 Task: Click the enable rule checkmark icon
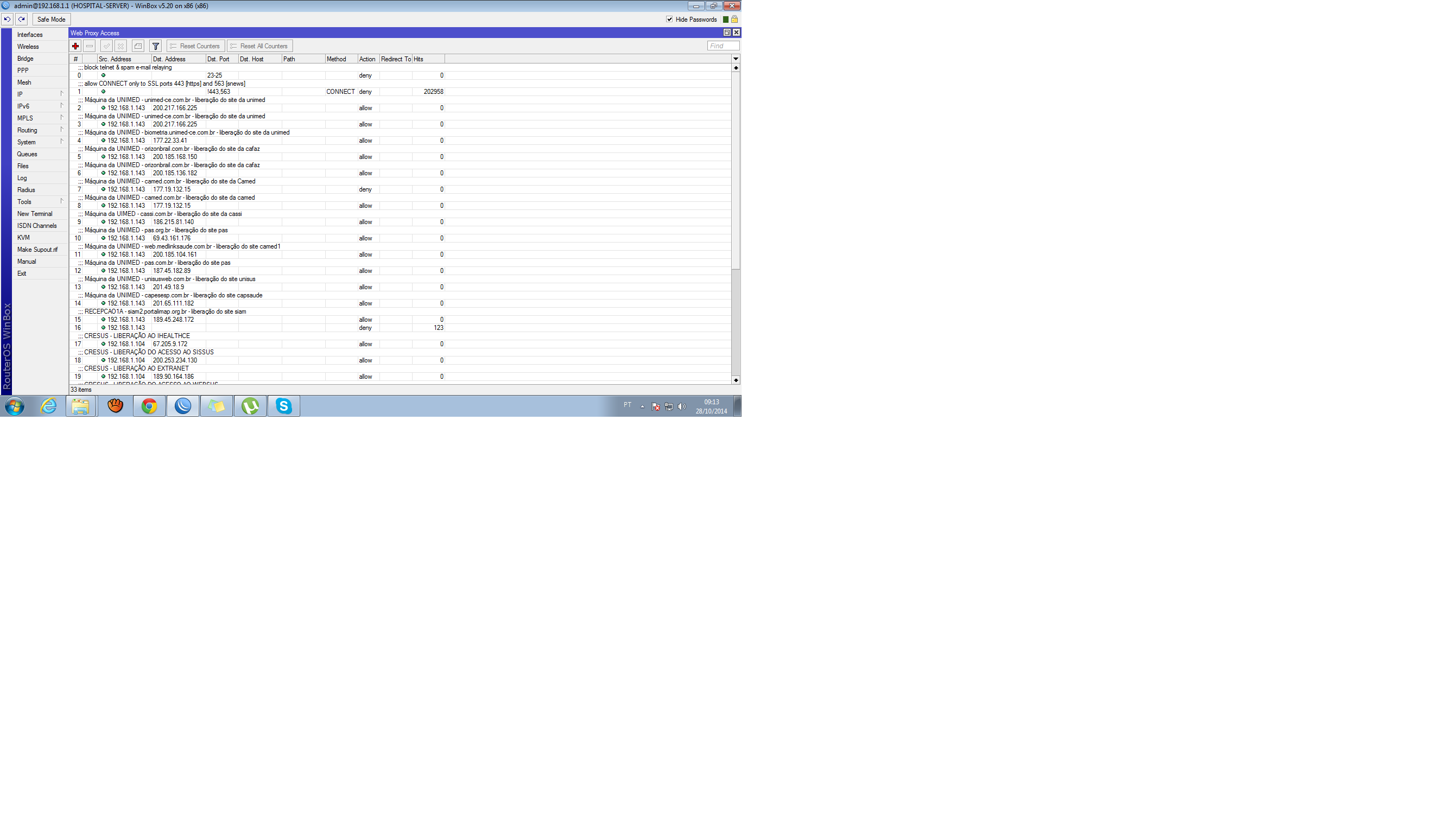106,46
